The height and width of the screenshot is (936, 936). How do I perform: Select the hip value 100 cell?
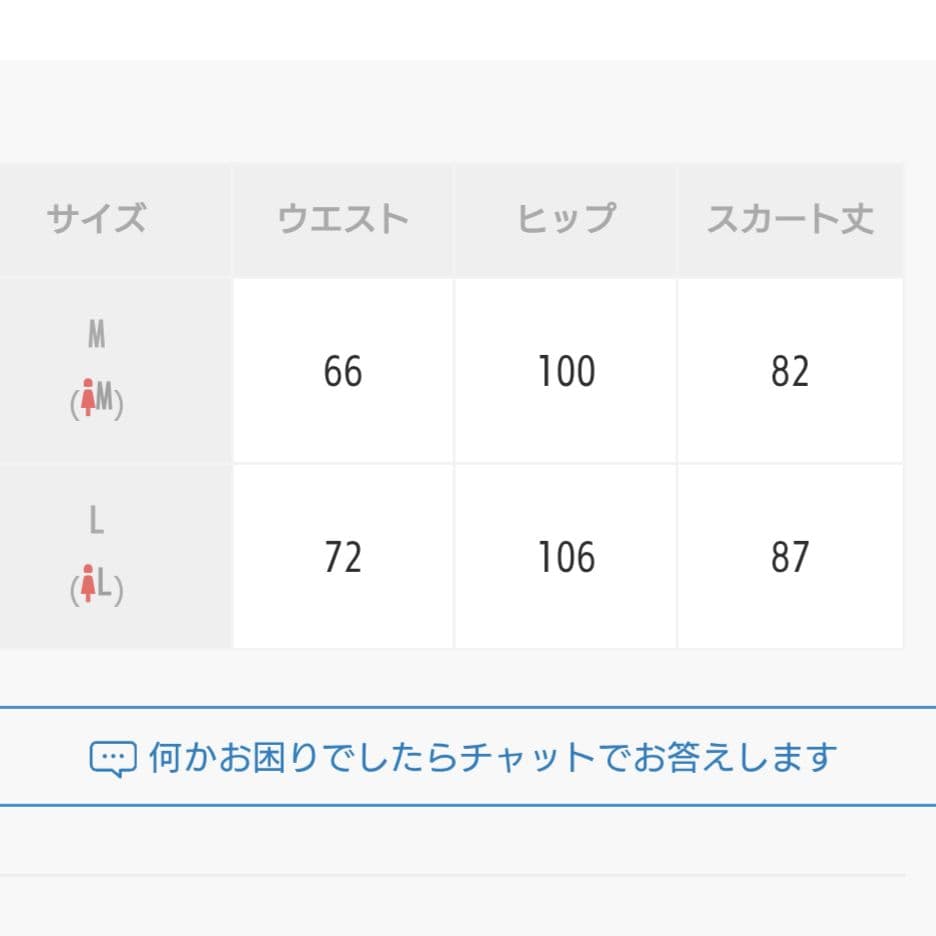coord(565,371)
